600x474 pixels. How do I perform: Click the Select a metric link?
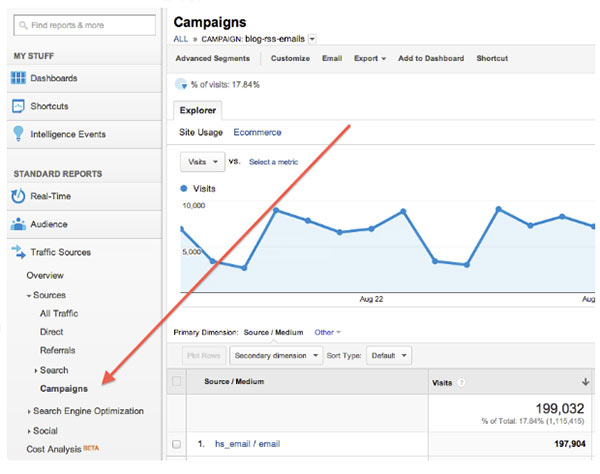(273, 162)
